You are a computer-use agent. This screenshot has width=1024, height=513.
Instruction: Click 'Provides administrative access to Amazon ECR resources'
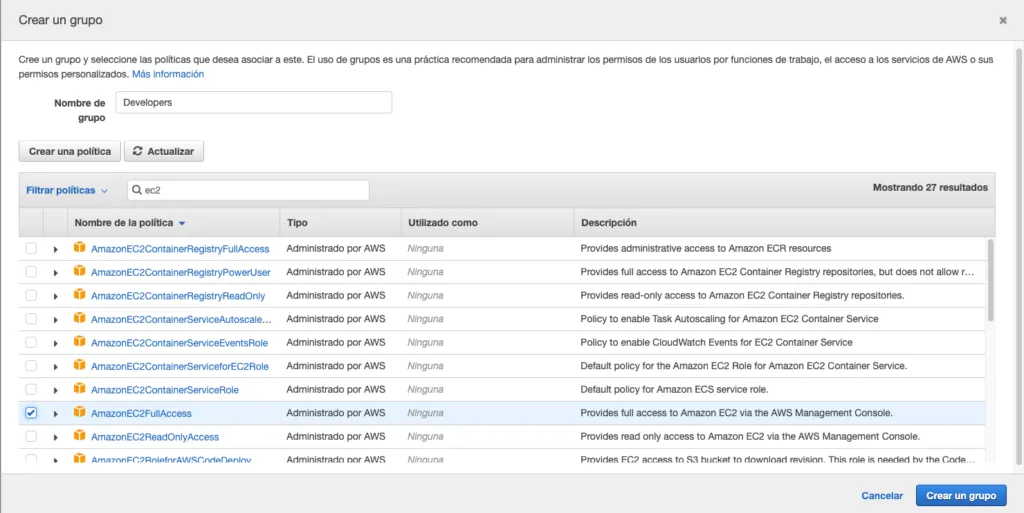pos(705,249)
